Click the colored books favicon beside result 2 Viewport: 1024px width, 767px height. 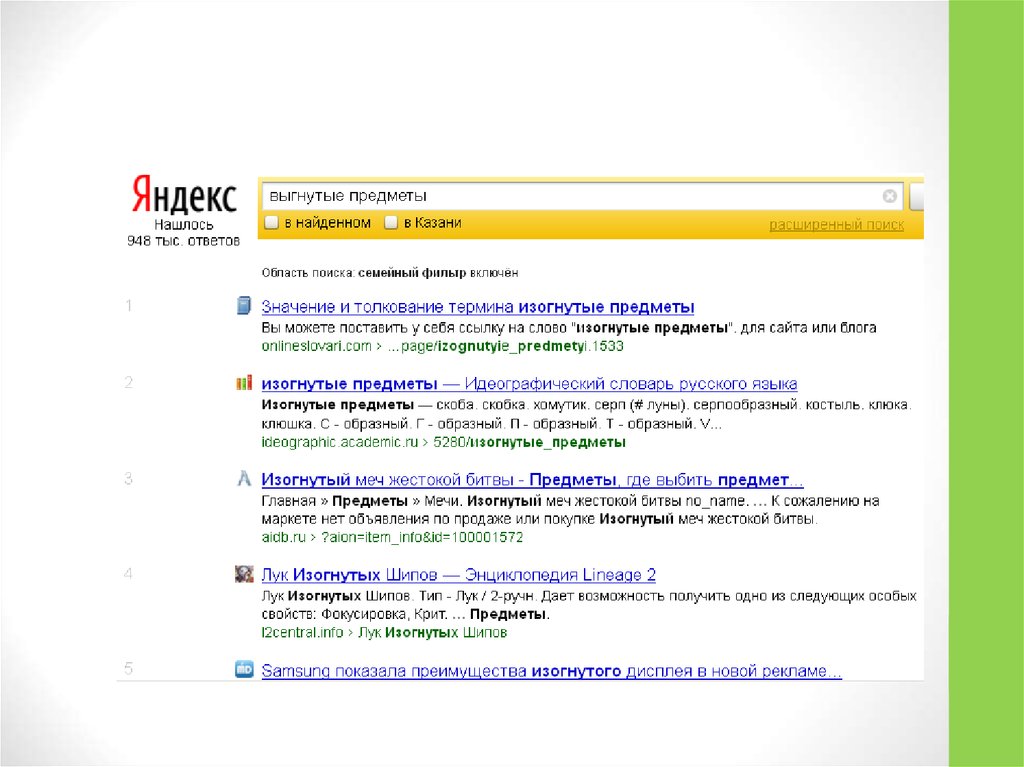click(x=243, y=383)
